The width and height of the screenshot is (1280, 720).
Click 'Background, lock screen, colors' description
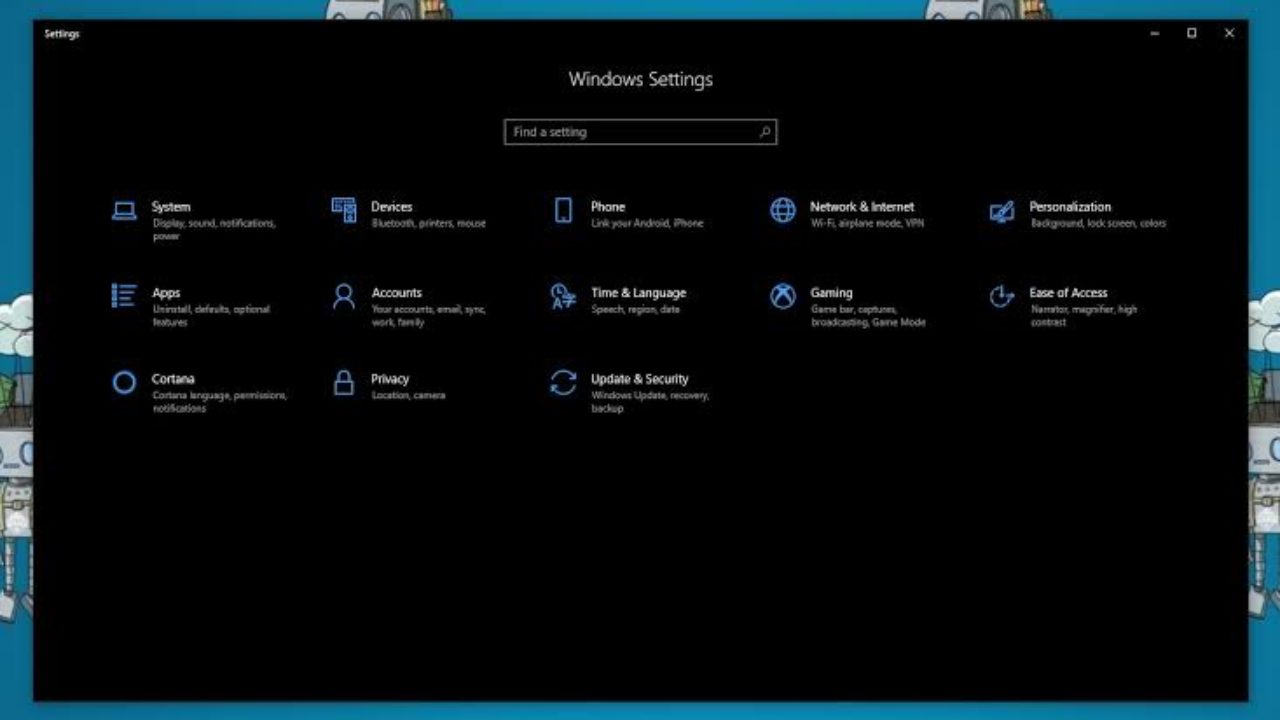point(1098,223)
